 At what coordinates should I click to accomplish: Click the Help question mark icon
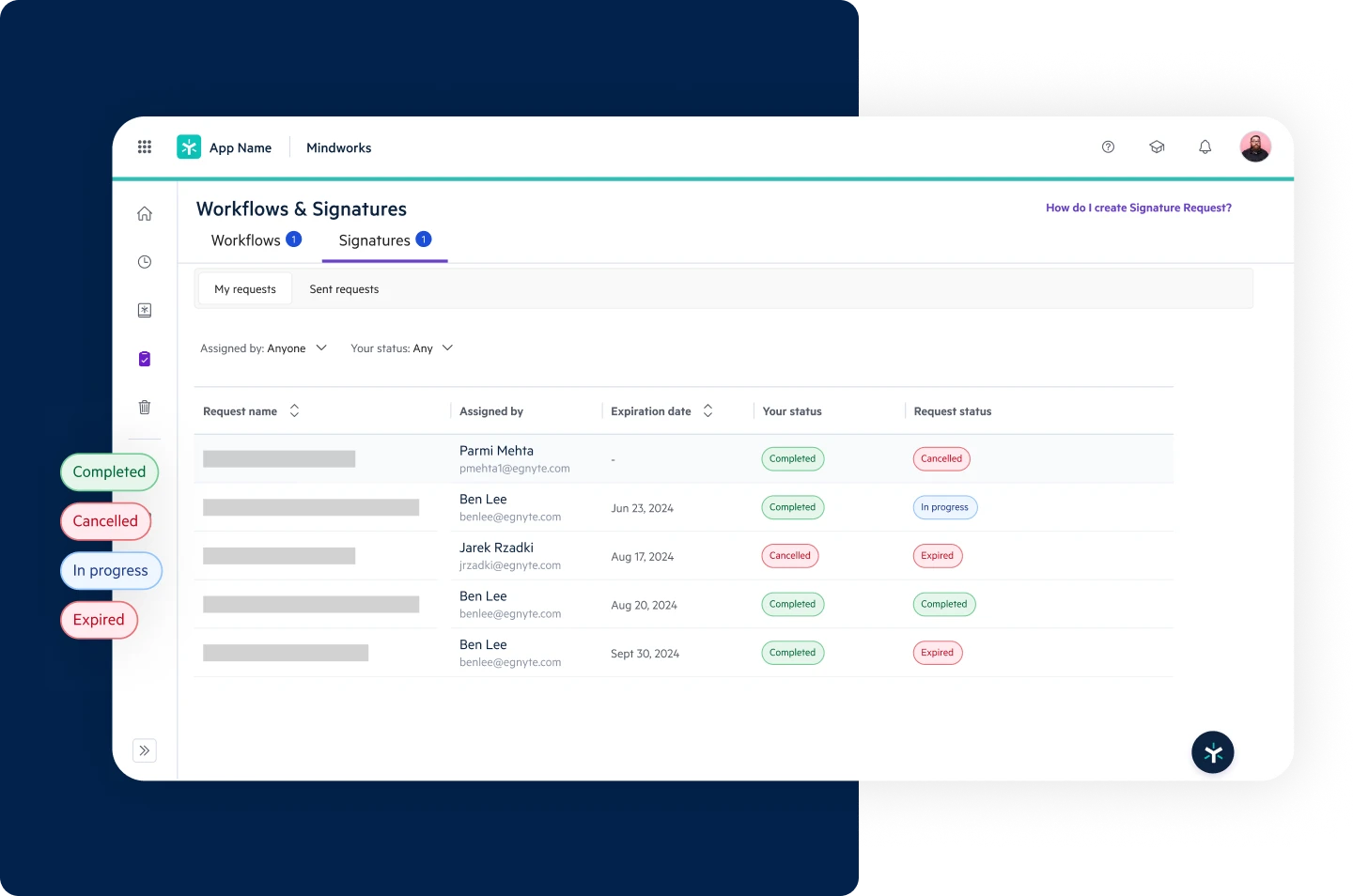pyautogui.click(x=1108, y=147)
